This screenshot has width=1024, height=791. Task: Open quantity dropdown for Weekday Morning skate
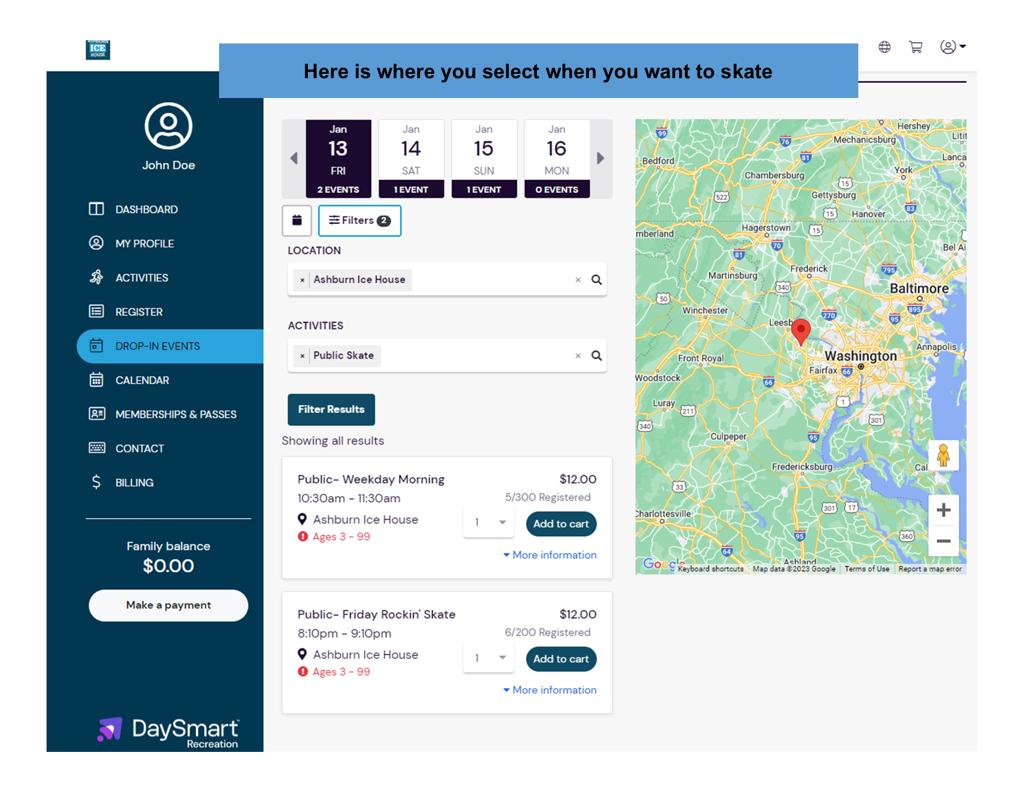(x=488, y=523)
